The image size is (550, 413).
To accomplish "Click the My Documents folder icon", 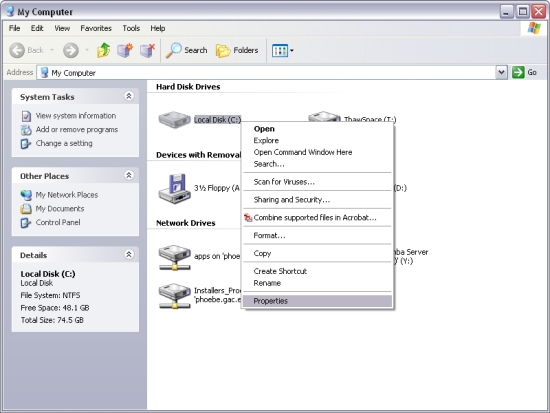I will pos(26,209).
